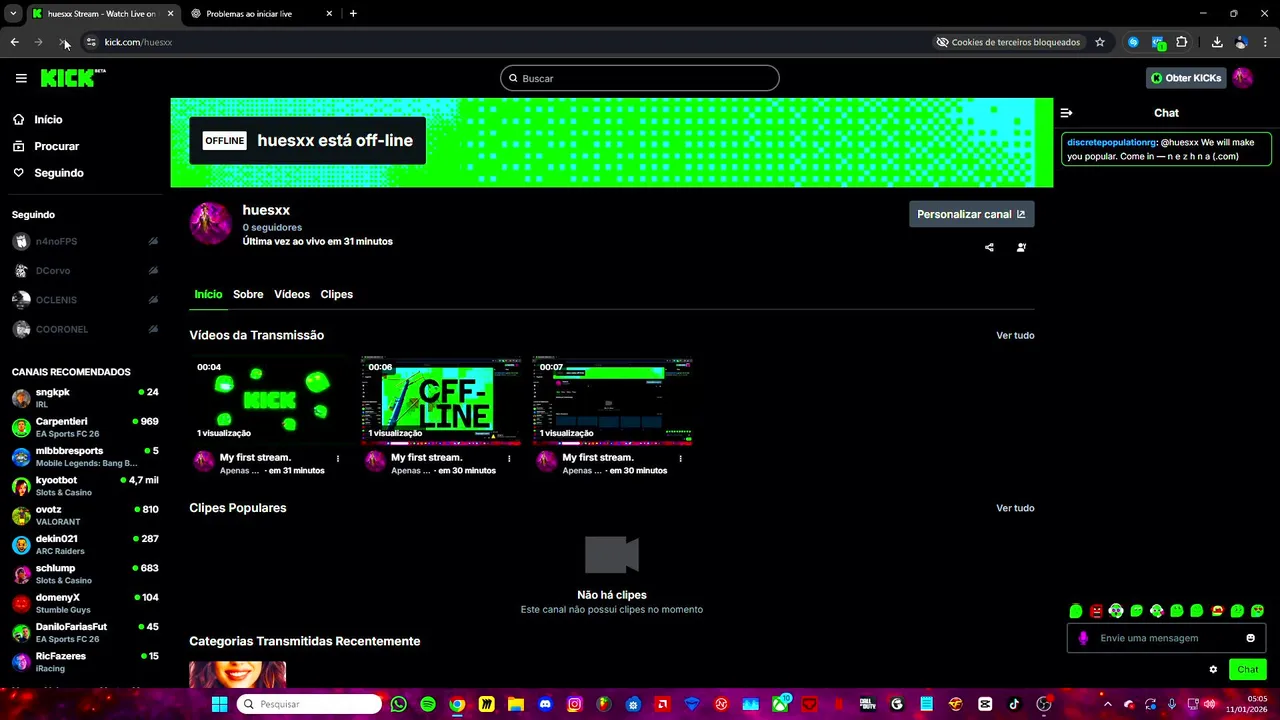Send message with green Chat button
Screen dimensions: 1280x720
tap(1247, 669)
